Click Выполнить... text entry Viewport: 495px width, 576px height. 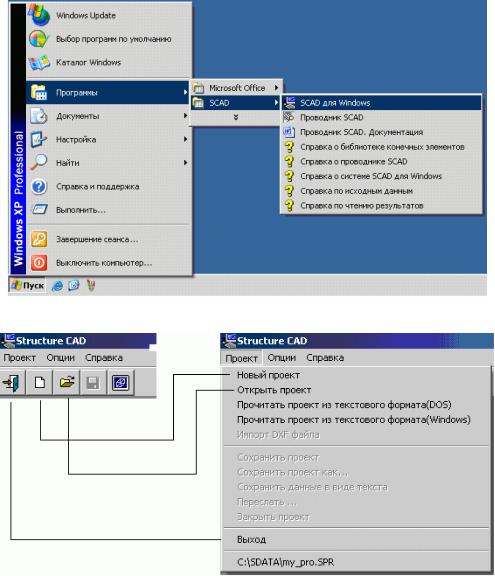click(x=81, y=210)
